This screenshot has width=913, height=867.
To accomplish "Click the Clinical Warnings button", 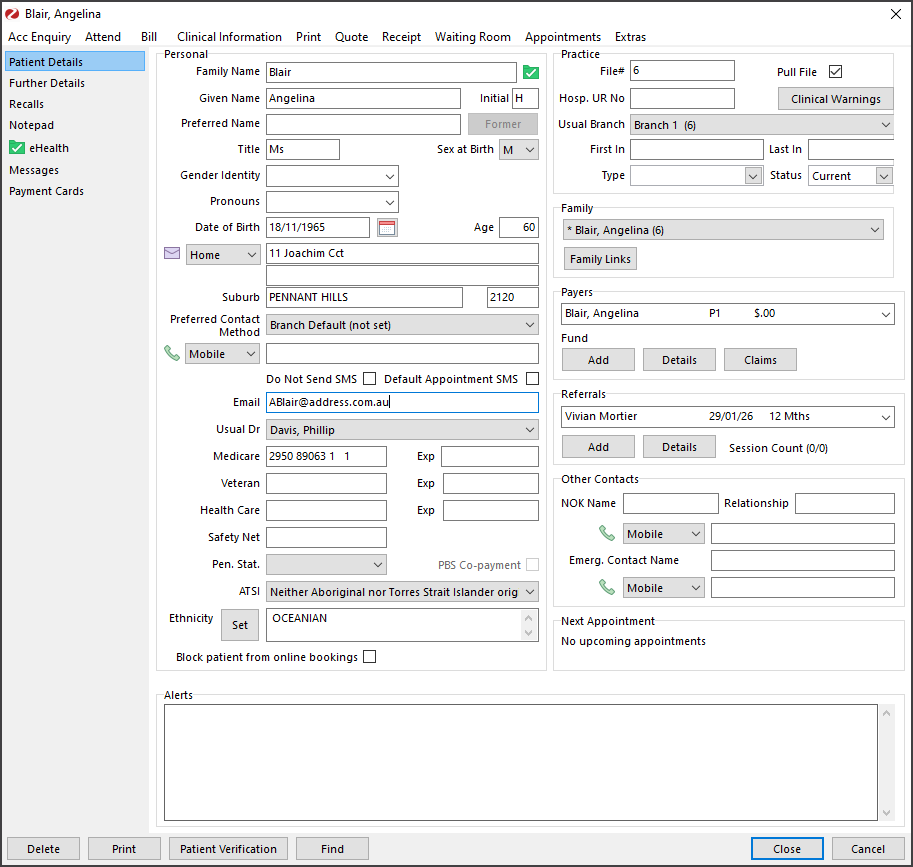I will click(835, 99).
